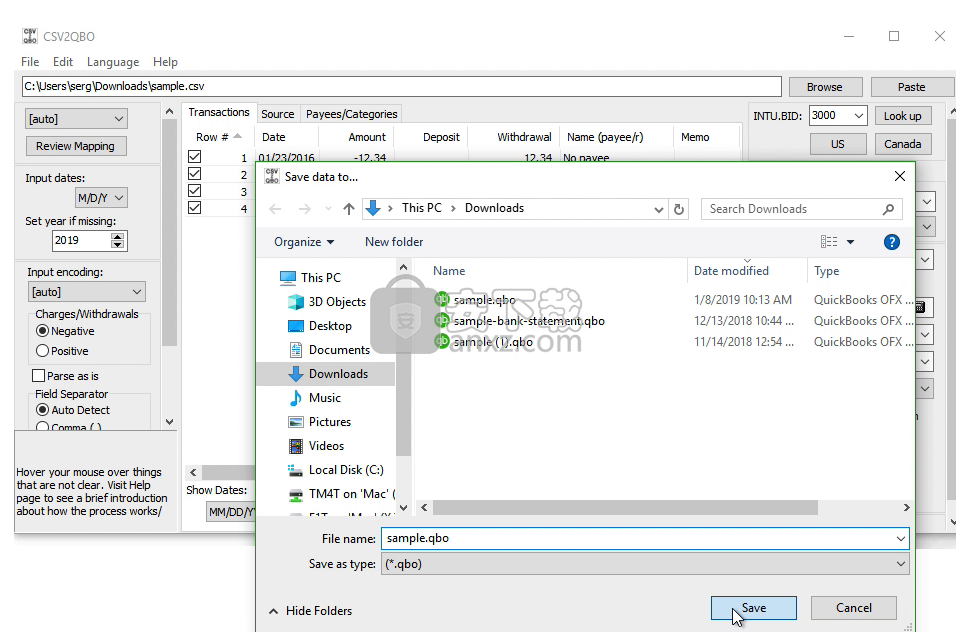Select Negative charges/withdrawals radio
Screen dimensions: 956x632
(42, 331)
